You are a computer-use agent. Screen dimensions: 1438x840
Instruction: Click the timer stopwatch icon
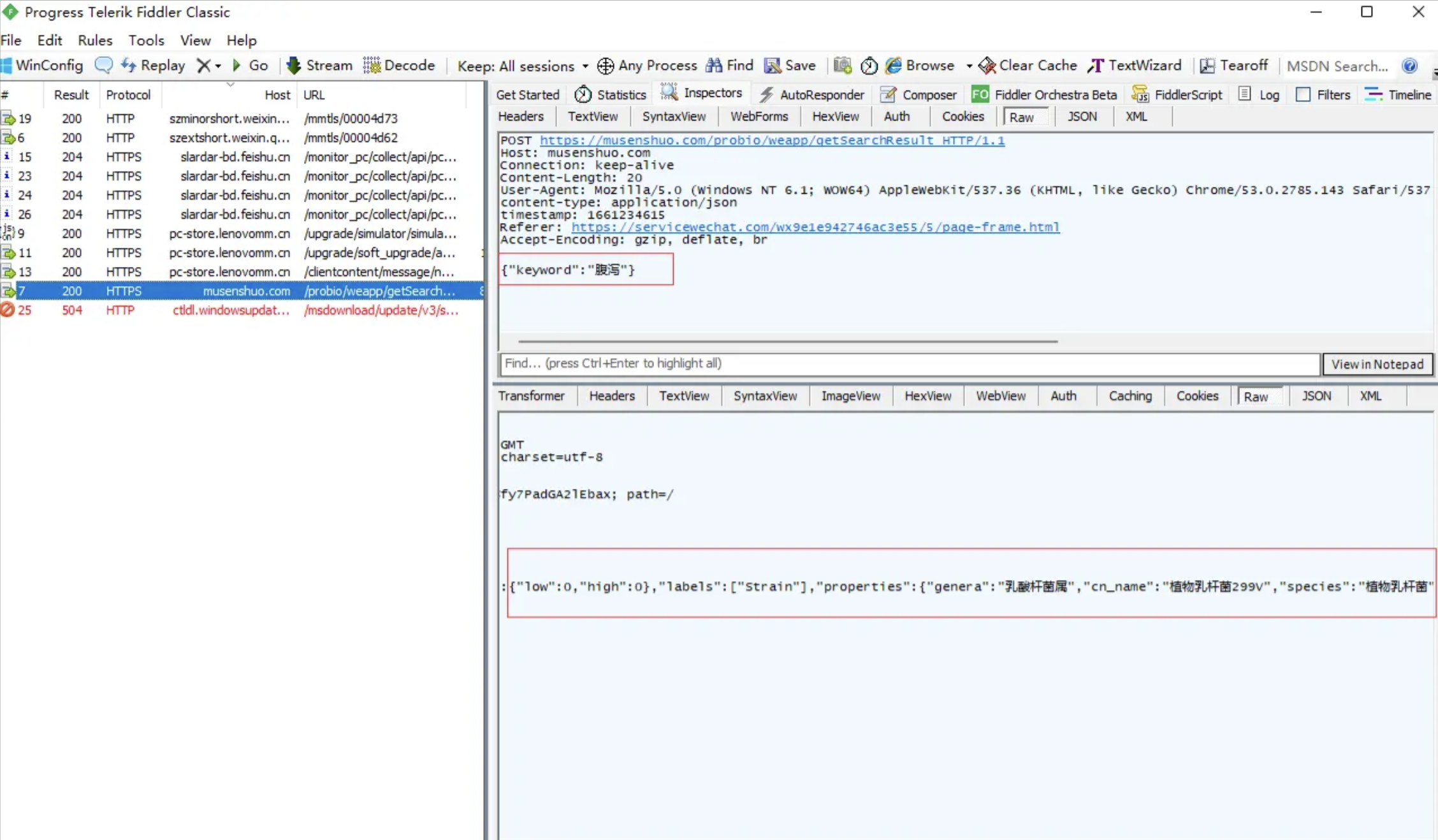click(869, 66)
